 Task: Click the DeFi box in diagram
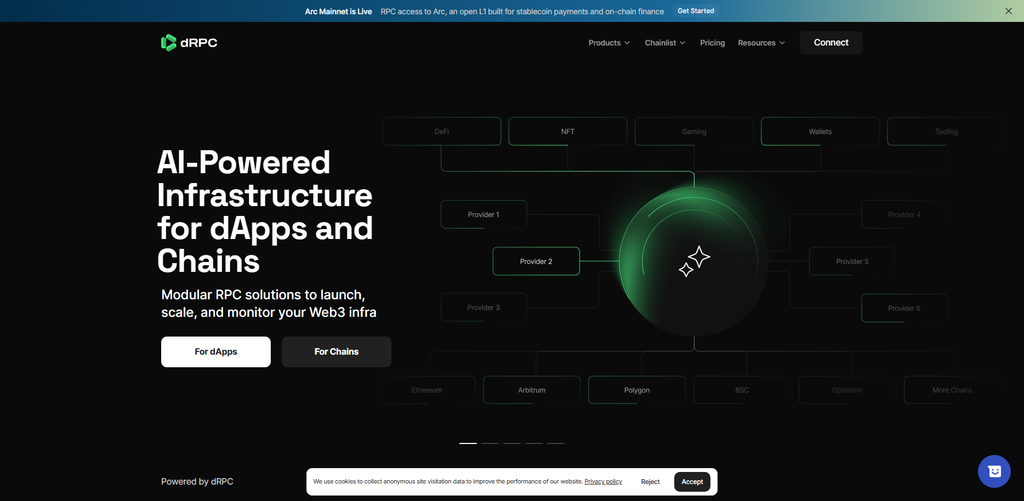pos(441,131)
